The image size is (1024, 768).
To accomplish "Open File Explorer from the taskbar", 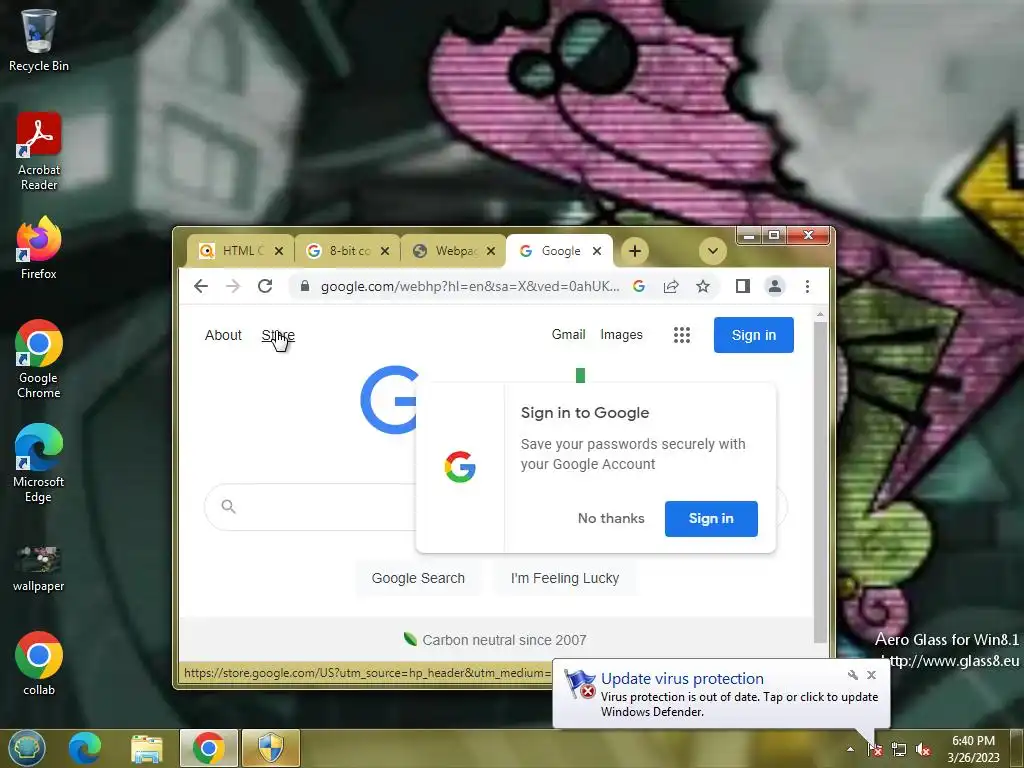I will pos(146,748).
